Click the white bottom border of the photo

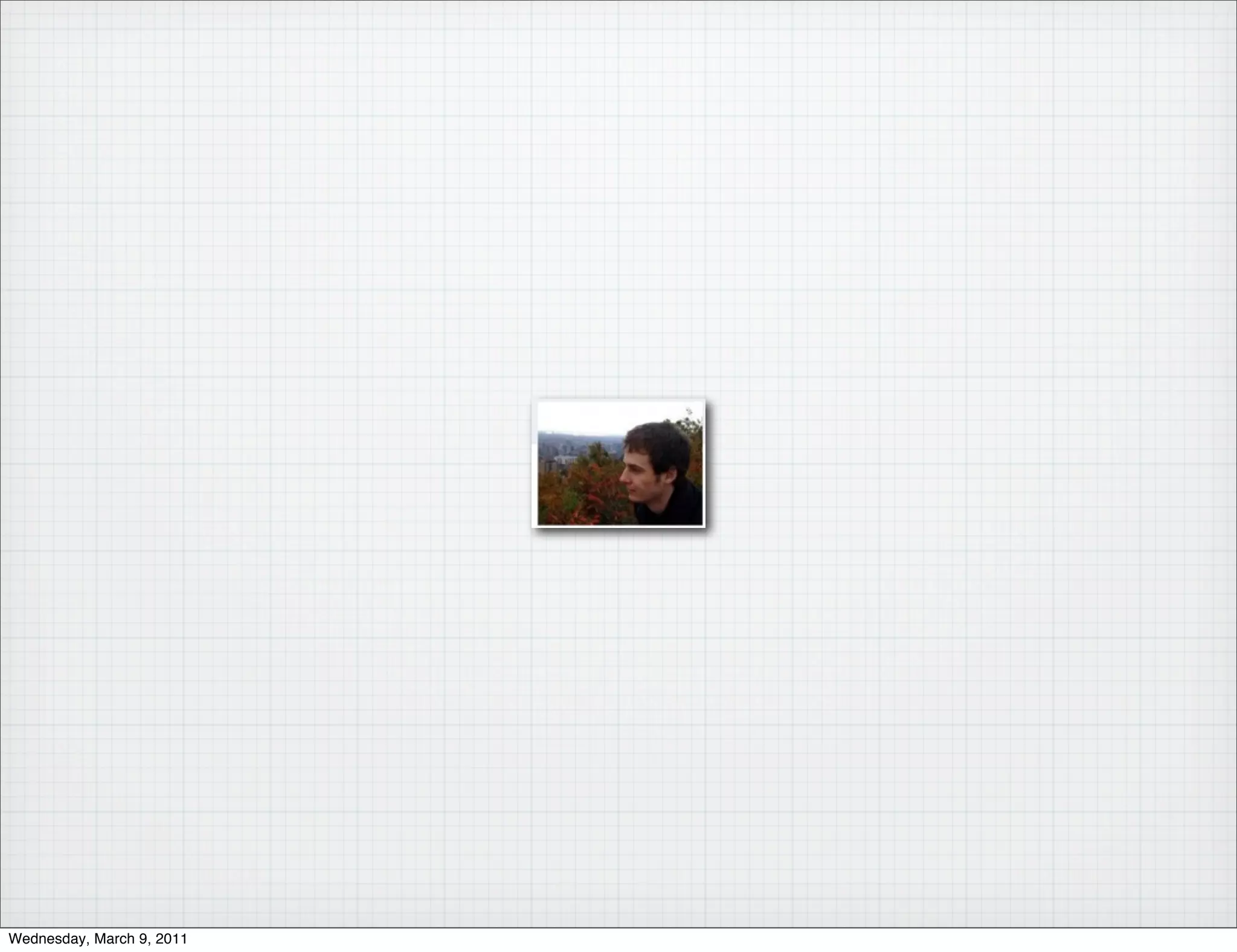(618, 526)
